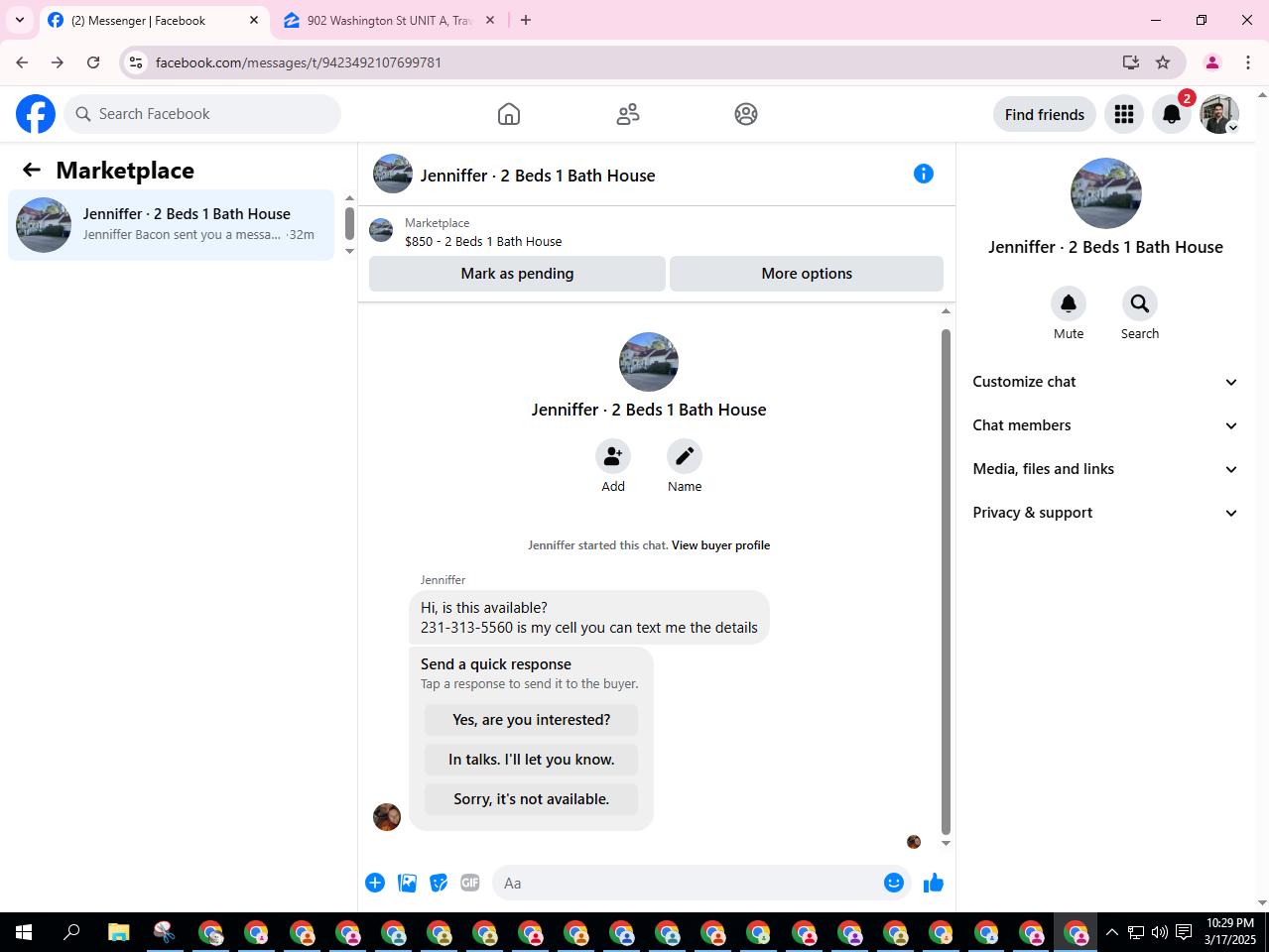Image resolution: width=1269 pixels, height=952 pixels.
Task: View site information icon in address bar
Action: (x=136, y=62)
